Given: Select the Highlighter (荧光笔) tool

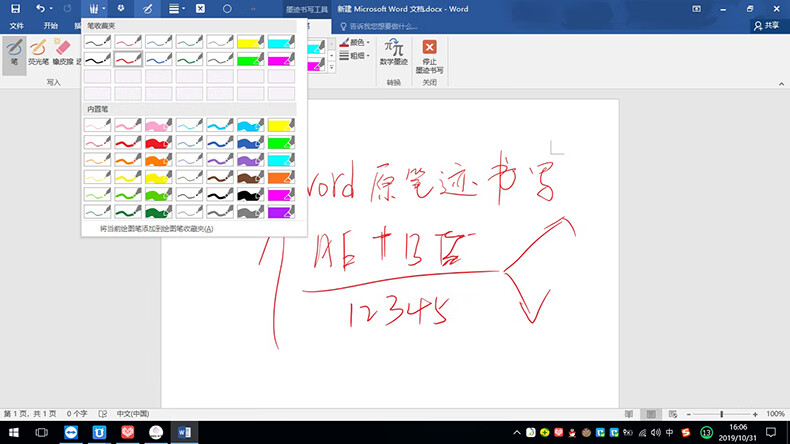Looking at the screenshot, I should click(x=39, y=53).
